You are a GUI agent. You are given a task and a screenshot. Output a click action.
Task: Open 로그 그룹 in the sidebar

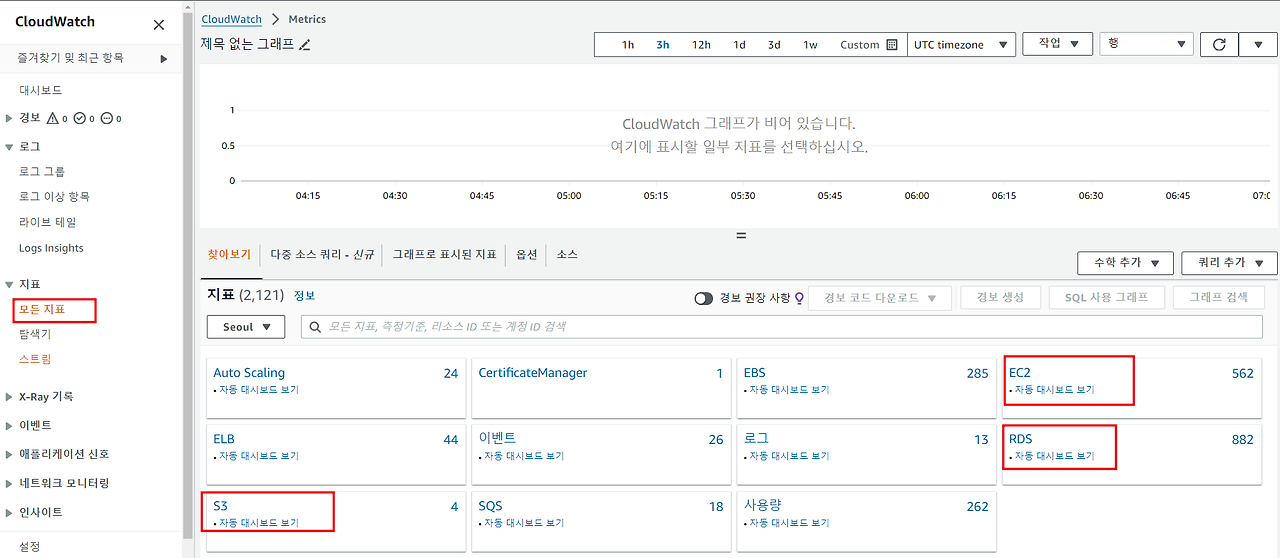pyautogui.click(x=42, y=172)
